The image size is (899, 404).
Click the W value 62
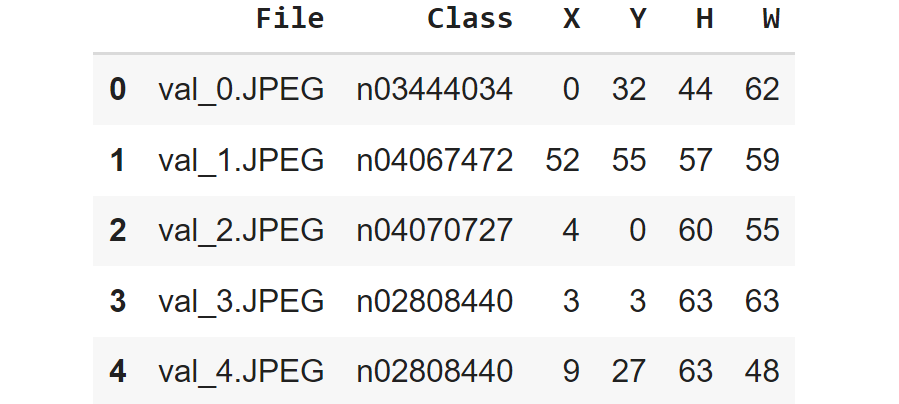(x=762, y=89)
